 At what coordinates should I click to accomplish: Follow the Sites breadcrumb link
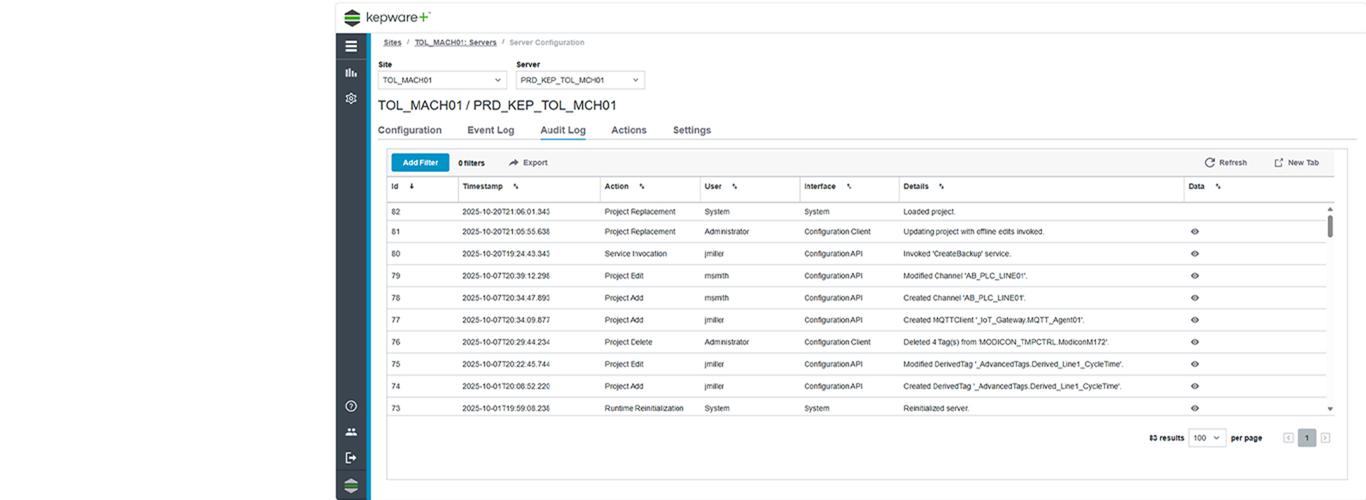click(x=392, y=43)
